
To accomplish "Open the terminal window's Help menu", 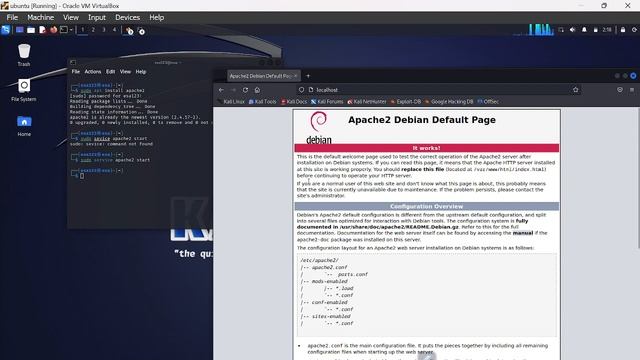I will (x=141, y=71).
